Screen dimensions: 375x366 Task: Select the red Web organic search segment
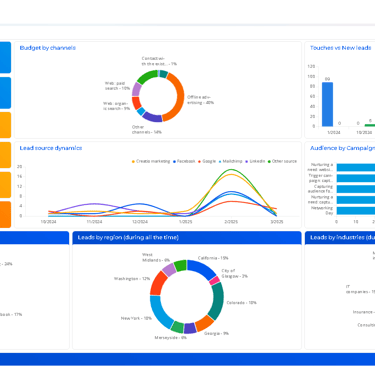click(136, 103)
